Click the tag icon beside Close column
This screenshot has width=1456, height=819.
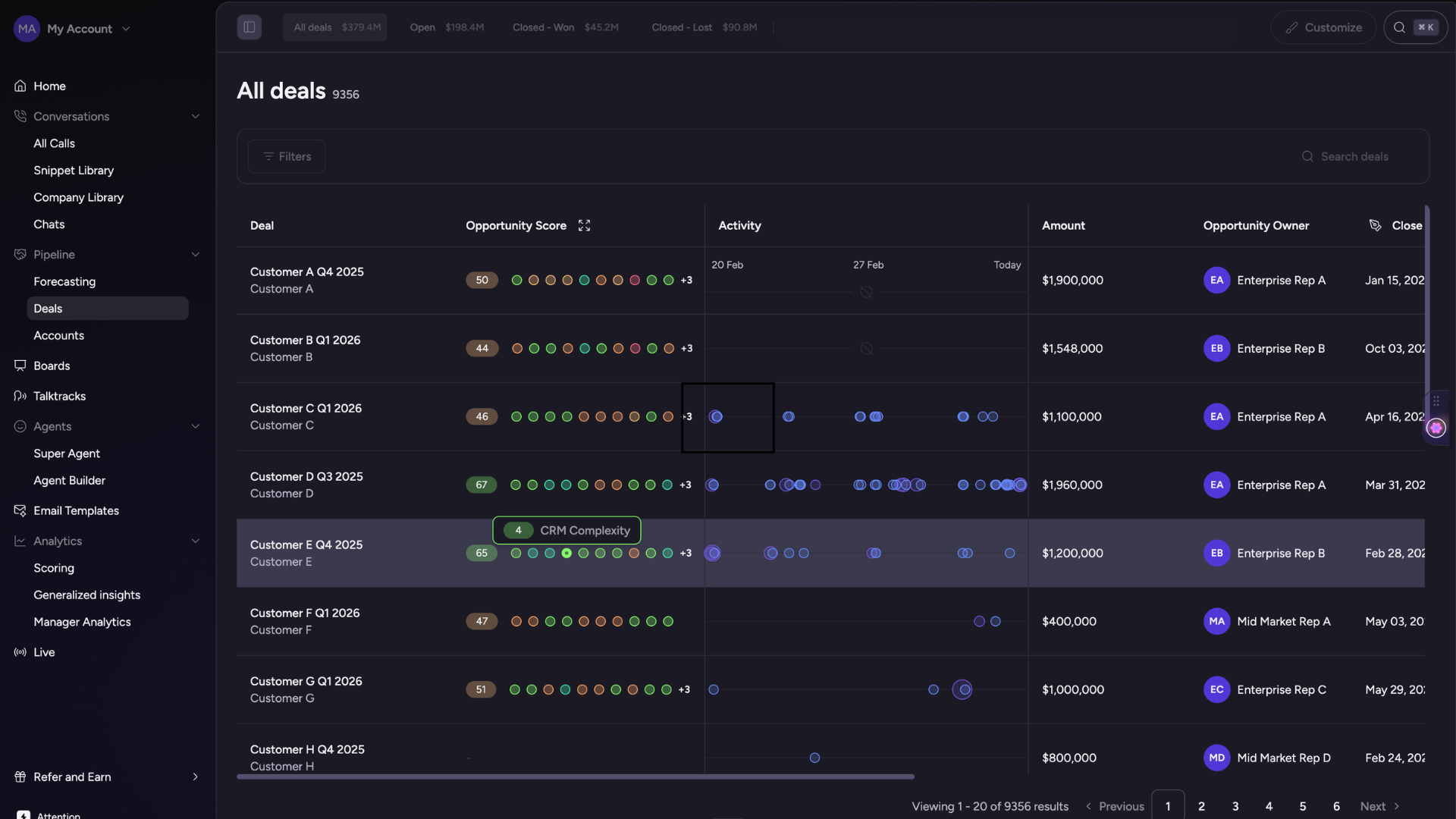[1375, 225]
